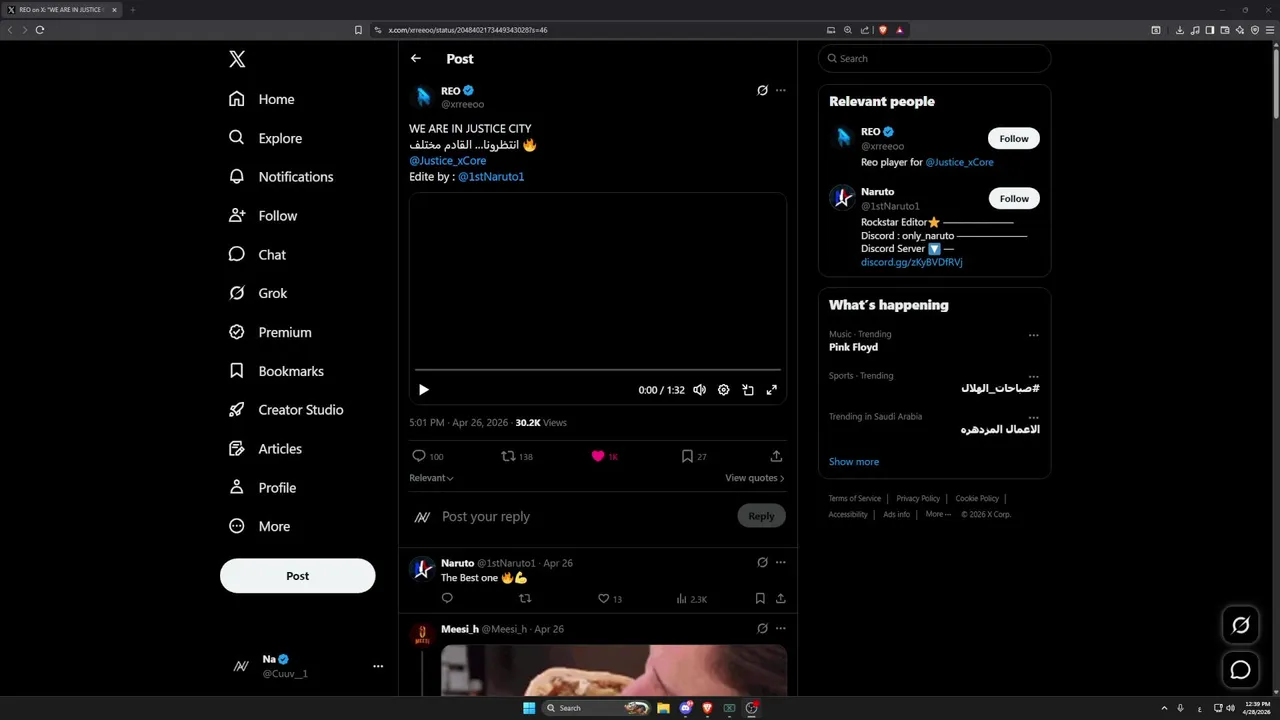The width and height of the screenshot is (1280, 720).
Task: Share Naruto's reply
Action: 781,599
